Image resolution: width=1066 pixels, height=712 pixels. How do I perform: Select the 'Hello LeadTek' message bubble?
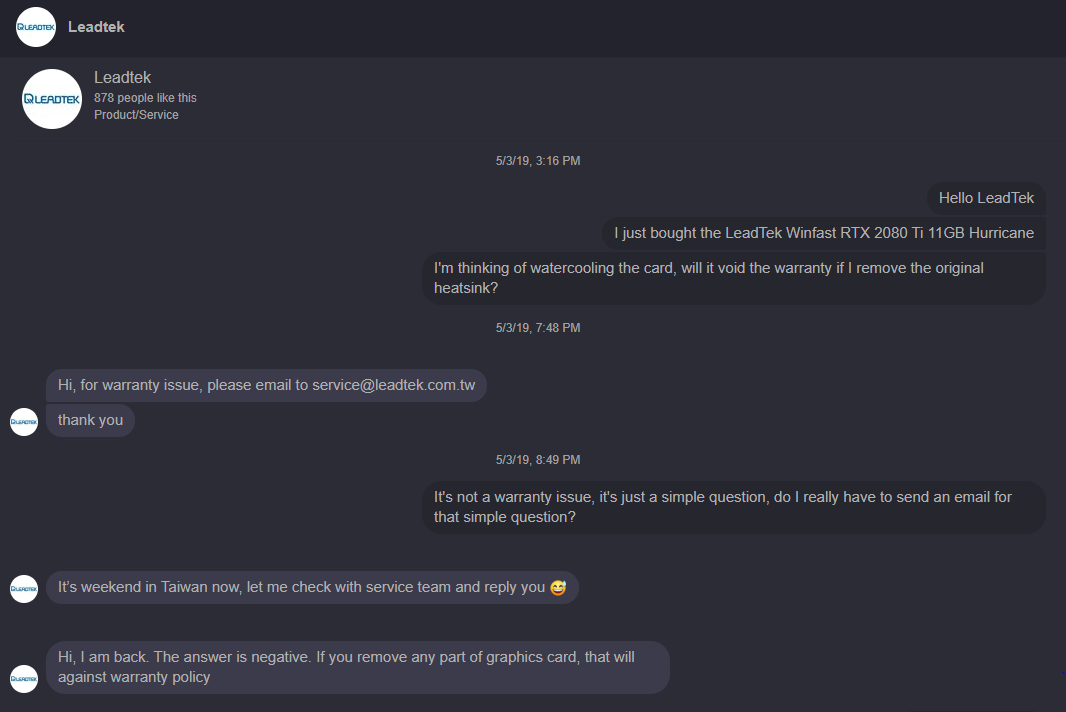pyautogui.click(x=986, y=198)
